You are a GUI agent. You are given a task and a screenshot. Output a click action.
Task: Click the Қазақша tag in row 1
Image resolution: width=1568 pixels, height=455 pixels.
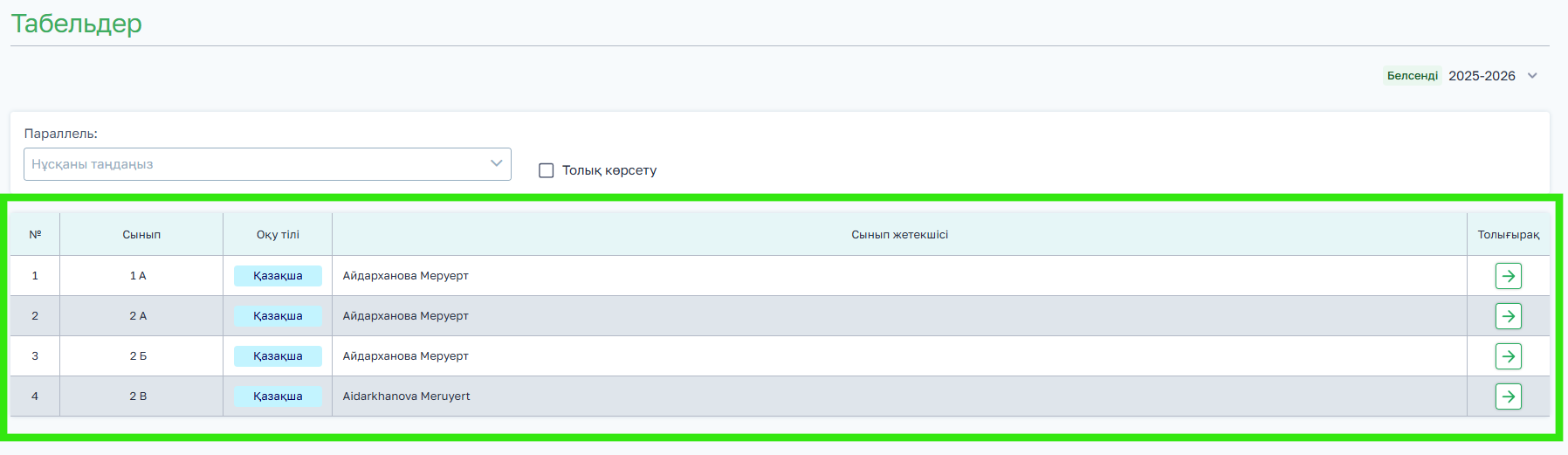click(278, 276)
